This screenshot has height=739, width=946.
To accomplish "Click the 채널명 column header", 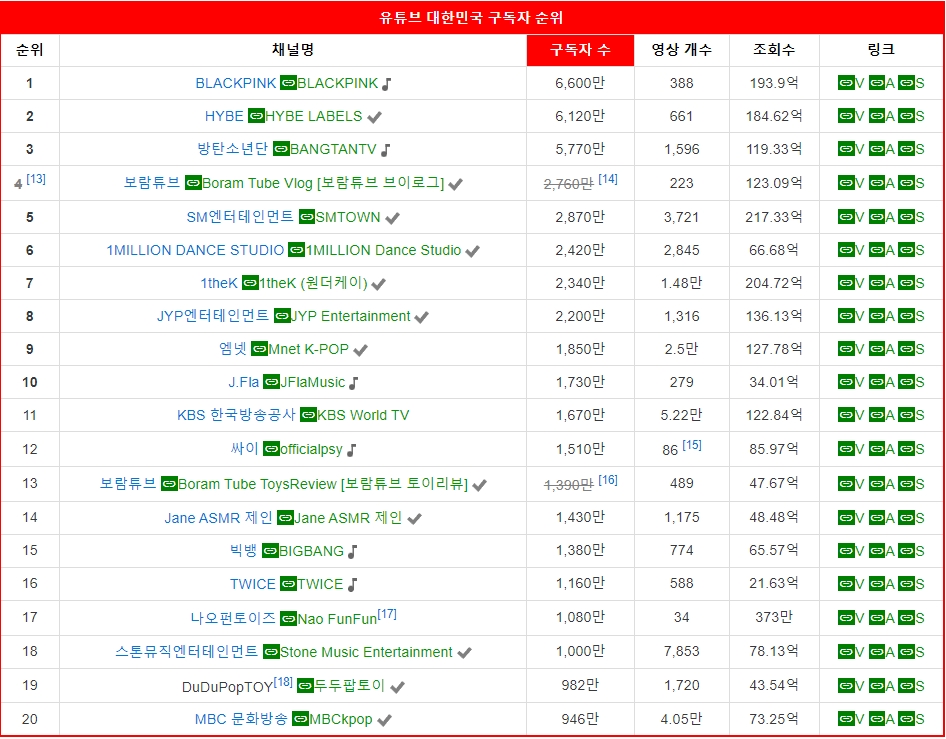I will [293, 50].
